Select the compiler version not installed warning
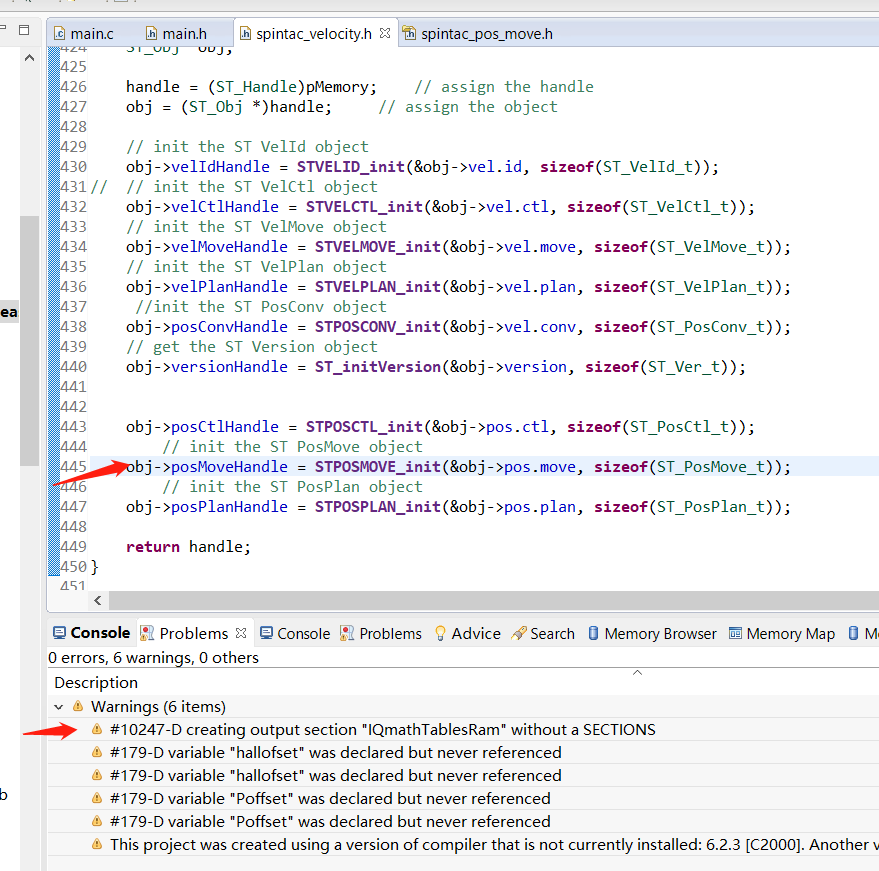The width and height of the screenshot is (879, 871). pyautogui.click(x=463, y=845)
